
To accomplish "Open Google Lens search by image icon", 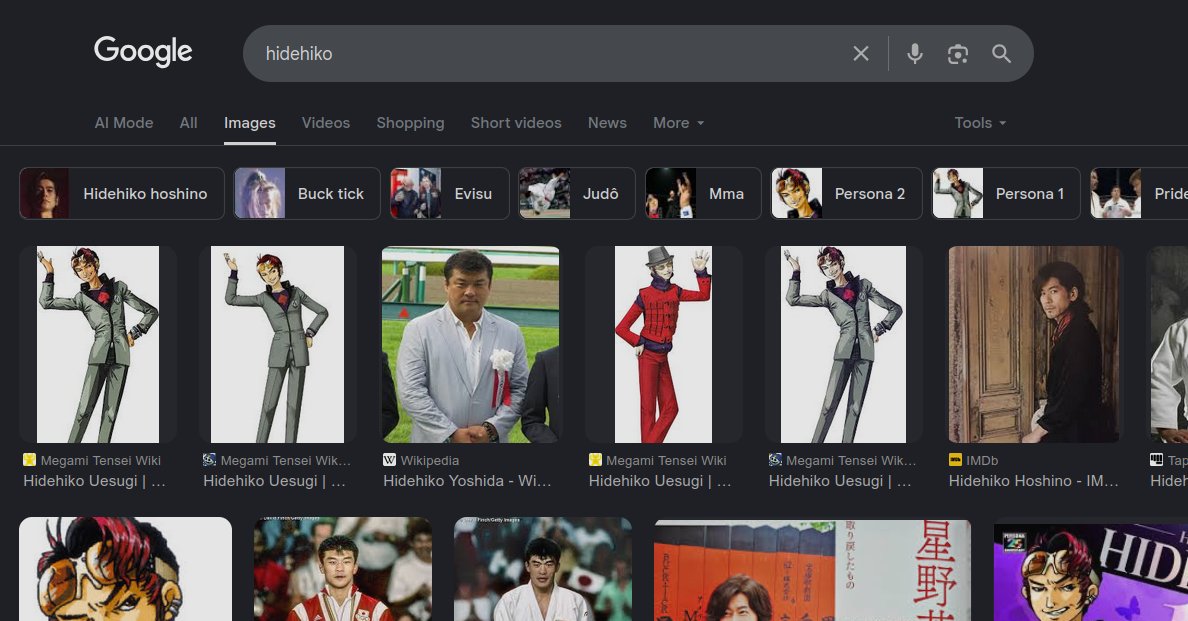I will tap(958, 54).
